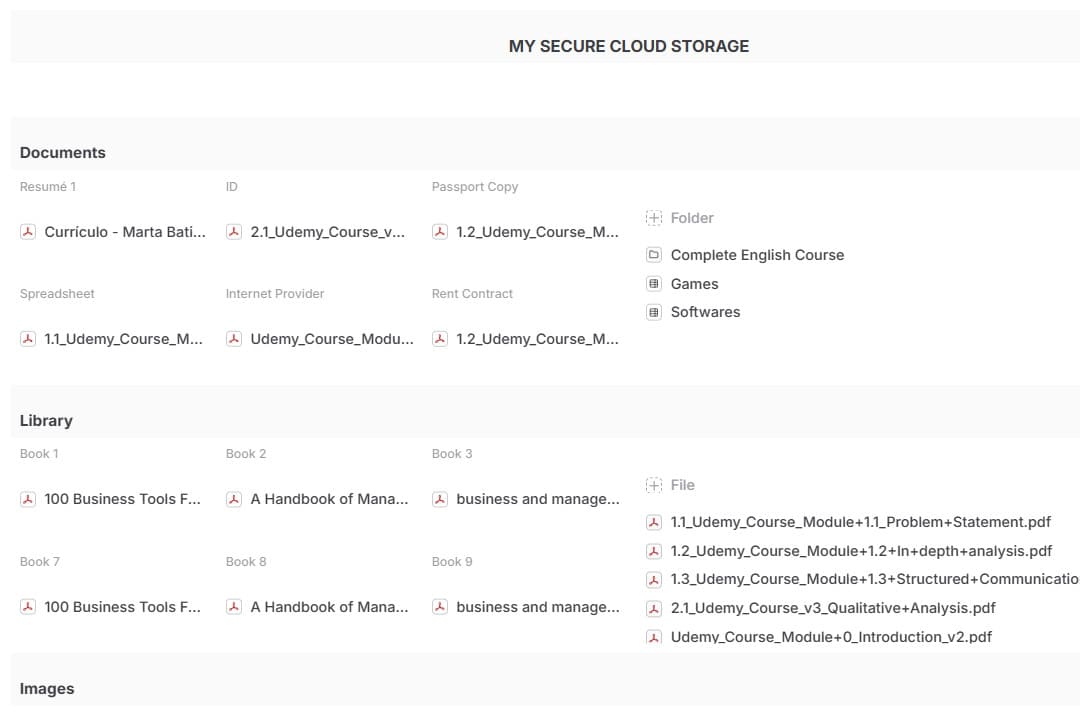Open the Complete English Course folder

pos(757,255)
